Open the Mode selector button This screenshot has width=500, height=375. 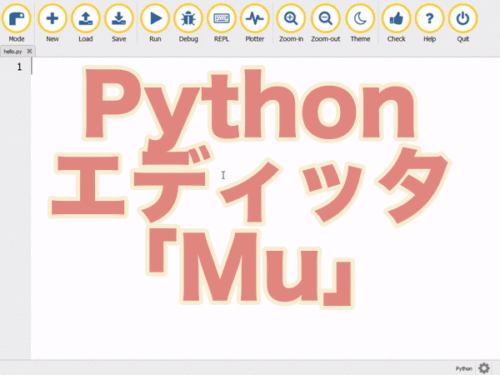point(17,23)
